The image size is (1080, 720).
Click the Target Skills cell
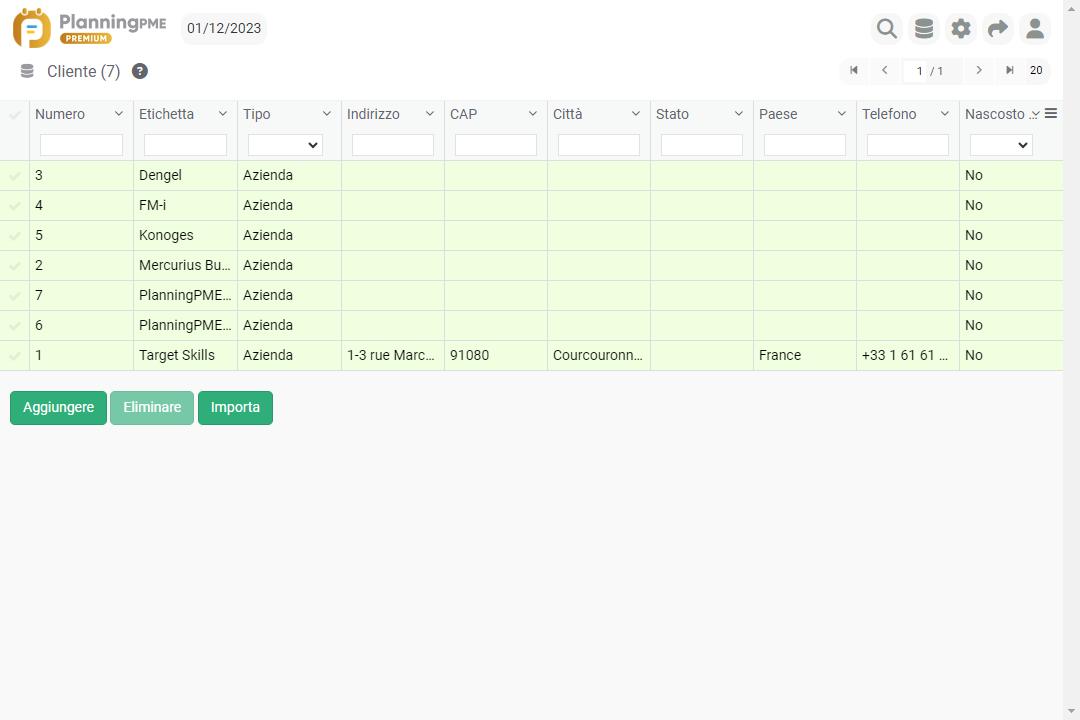coord(185,356)
